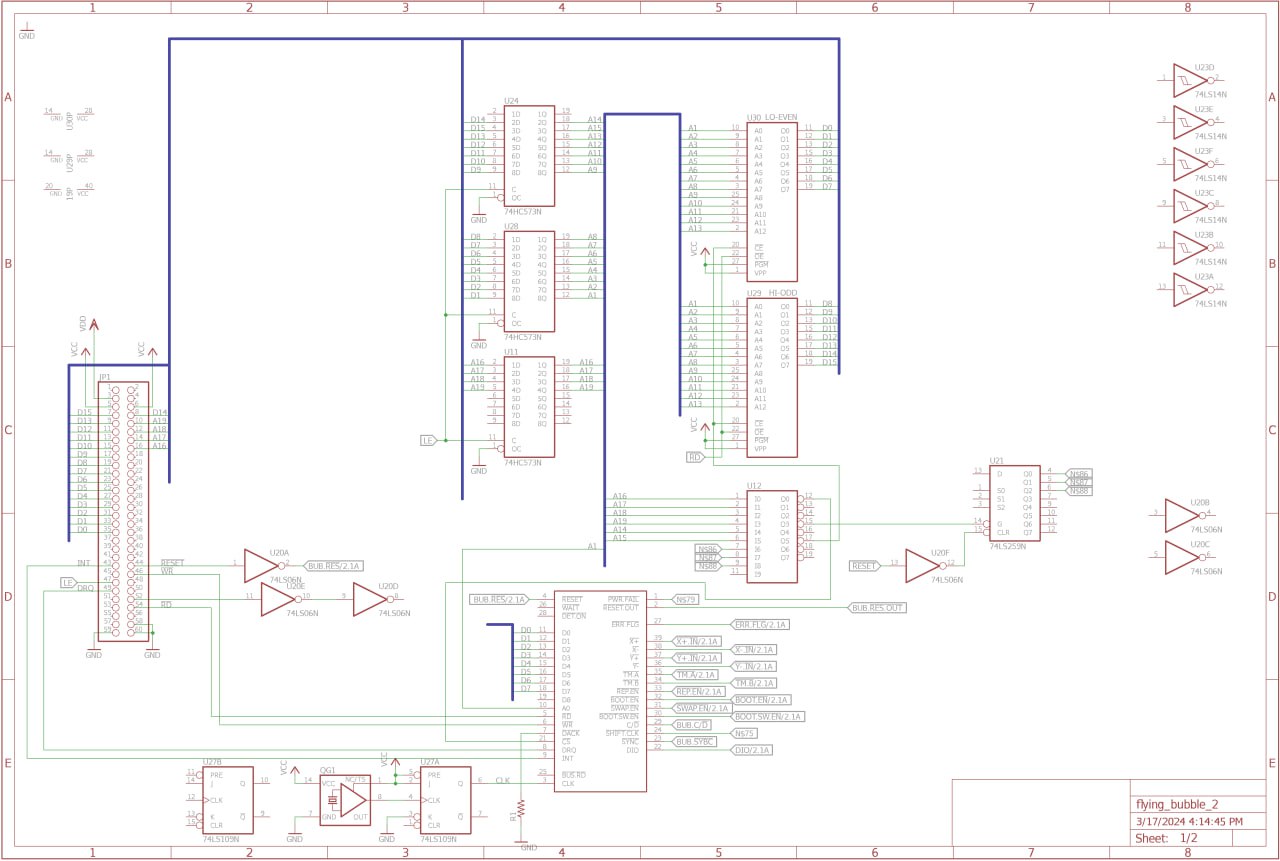Select the U29 HI-ODD memory chip
This screenshot has height=861, width=1280.
(x=771, y=378)
